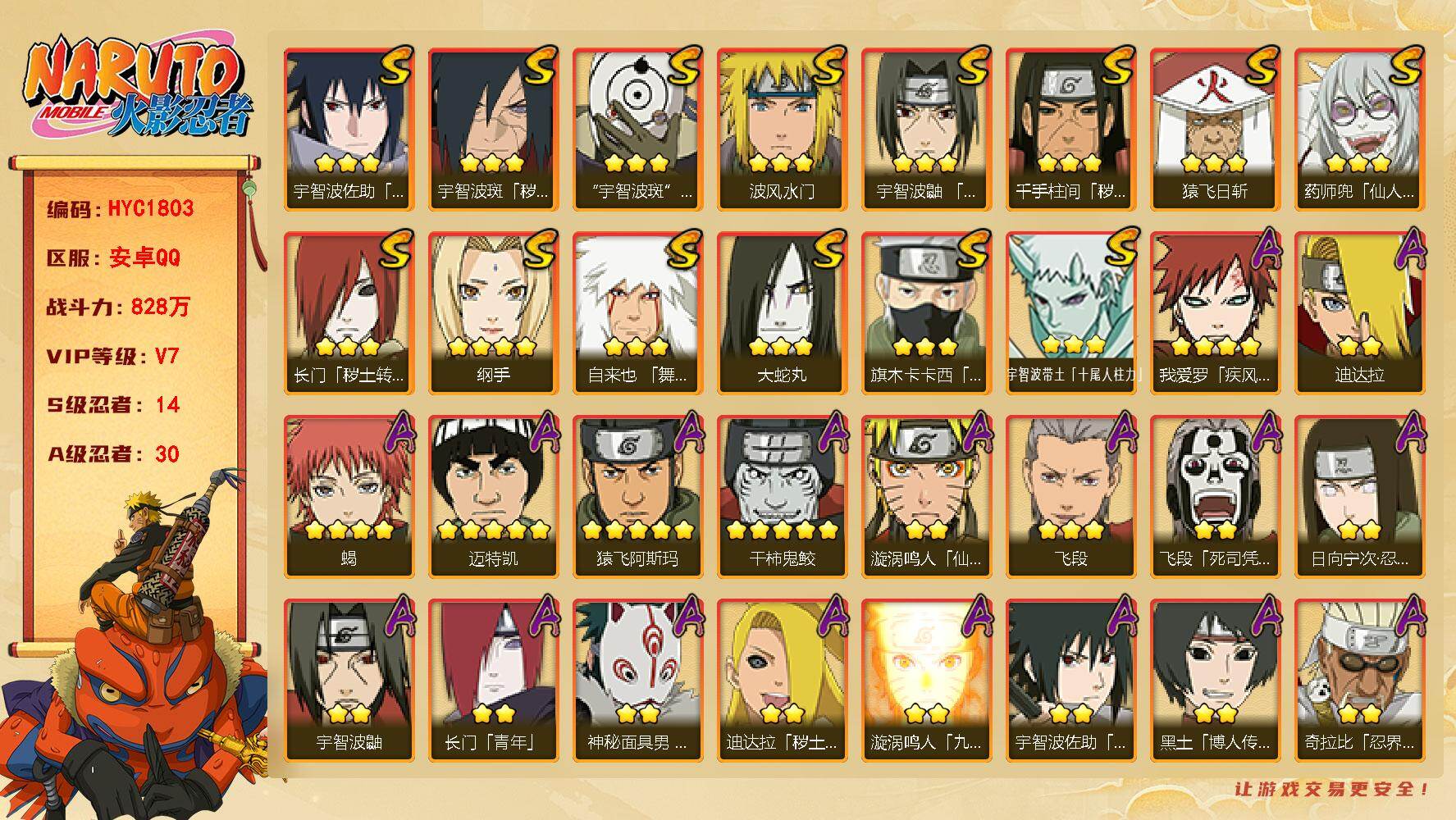Viewport: 1456px width, 820px height.
Task: Pick the 迈特凯 five-star card
Action: (493, 497)
